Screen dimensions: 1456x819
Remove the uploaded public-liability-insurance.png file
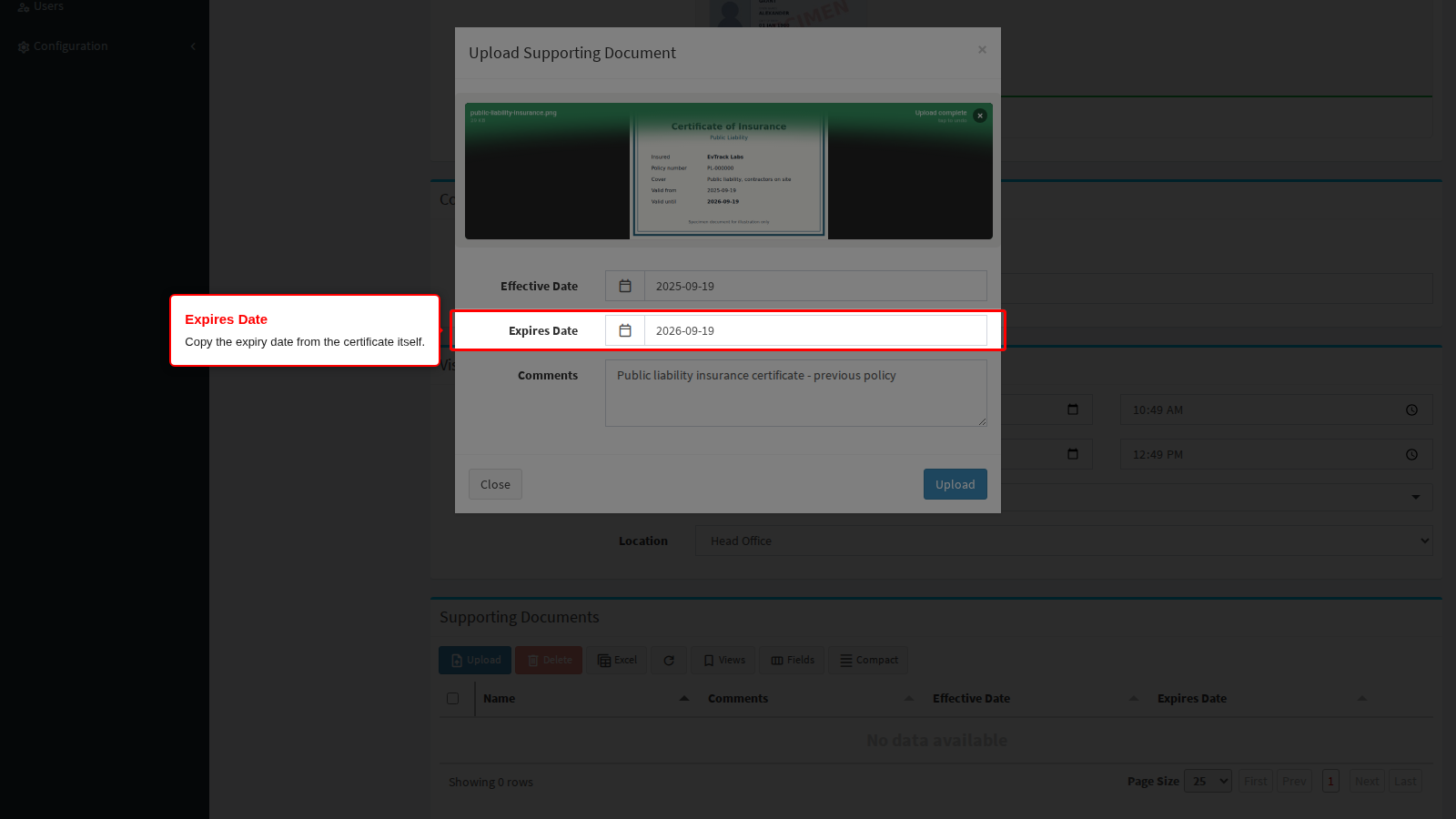(x=980, y=116)
